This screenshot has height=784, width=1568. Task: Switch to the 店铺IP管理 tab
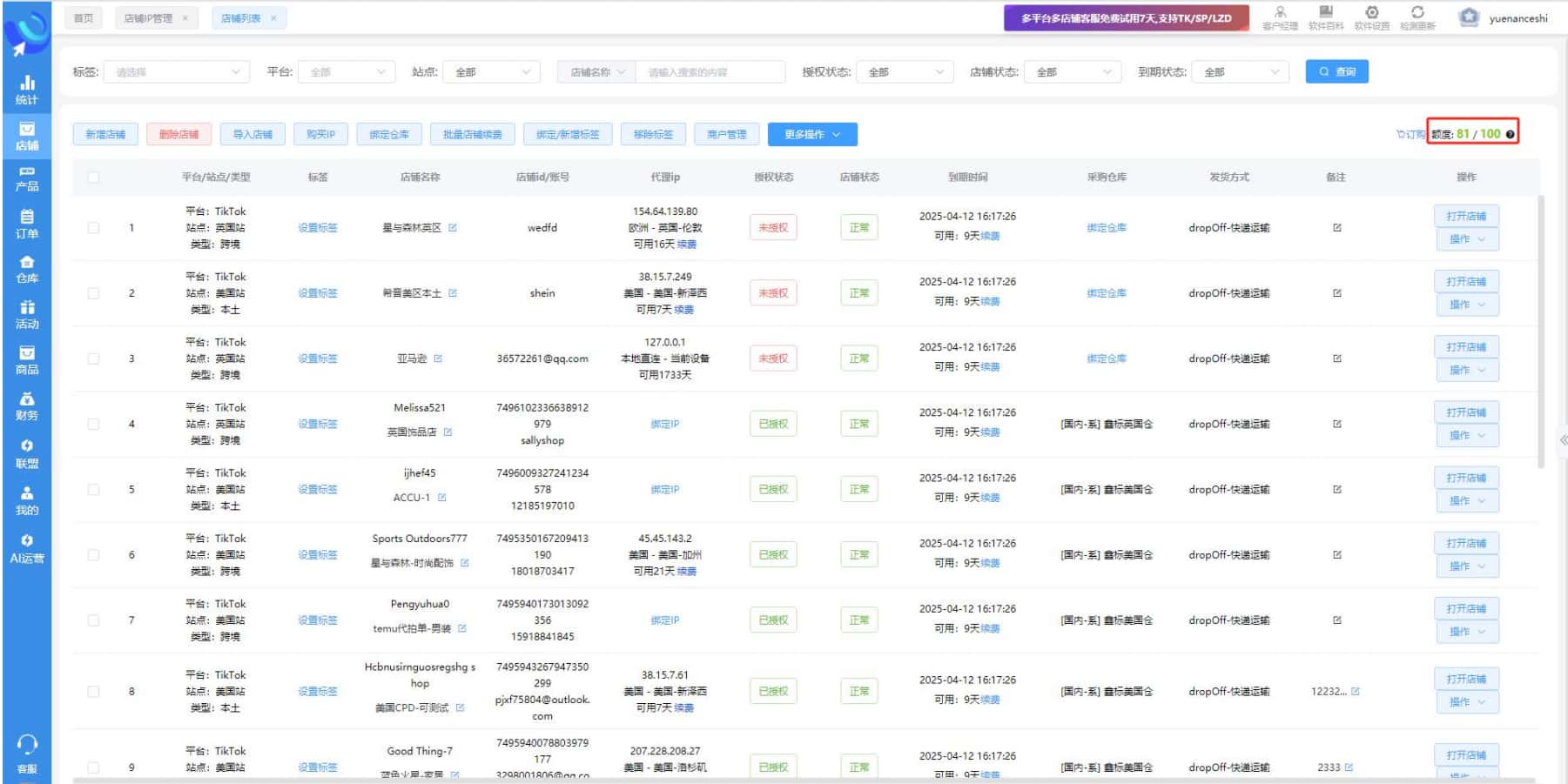[148, 18]
